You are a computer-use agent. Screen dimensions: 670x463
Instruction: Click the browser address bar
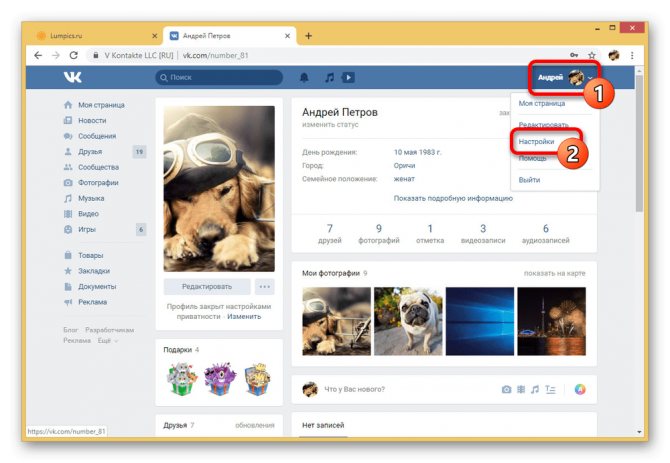[x=325, y=55]
